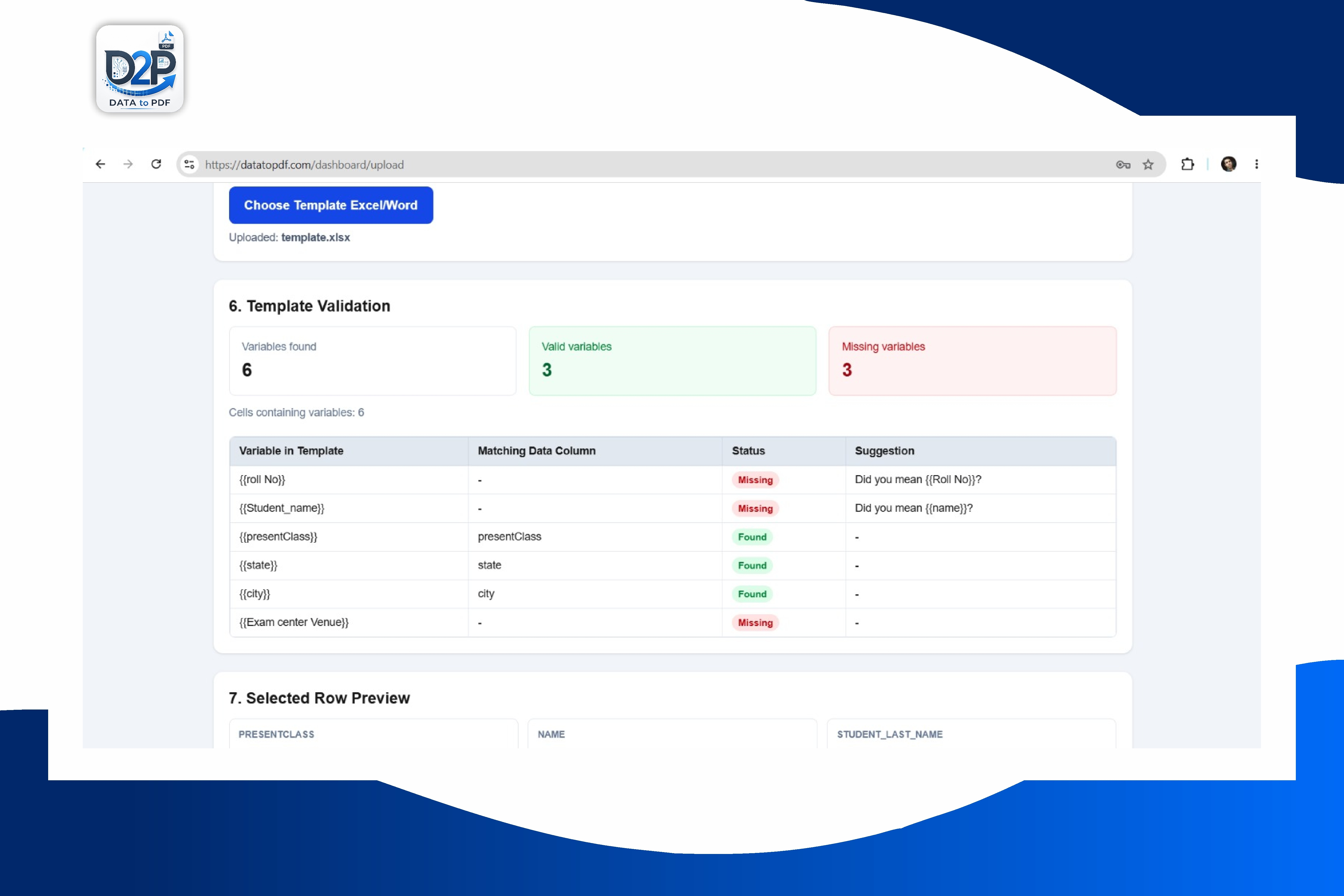Click Missing badge in roll No row

(x=755, y=480)
